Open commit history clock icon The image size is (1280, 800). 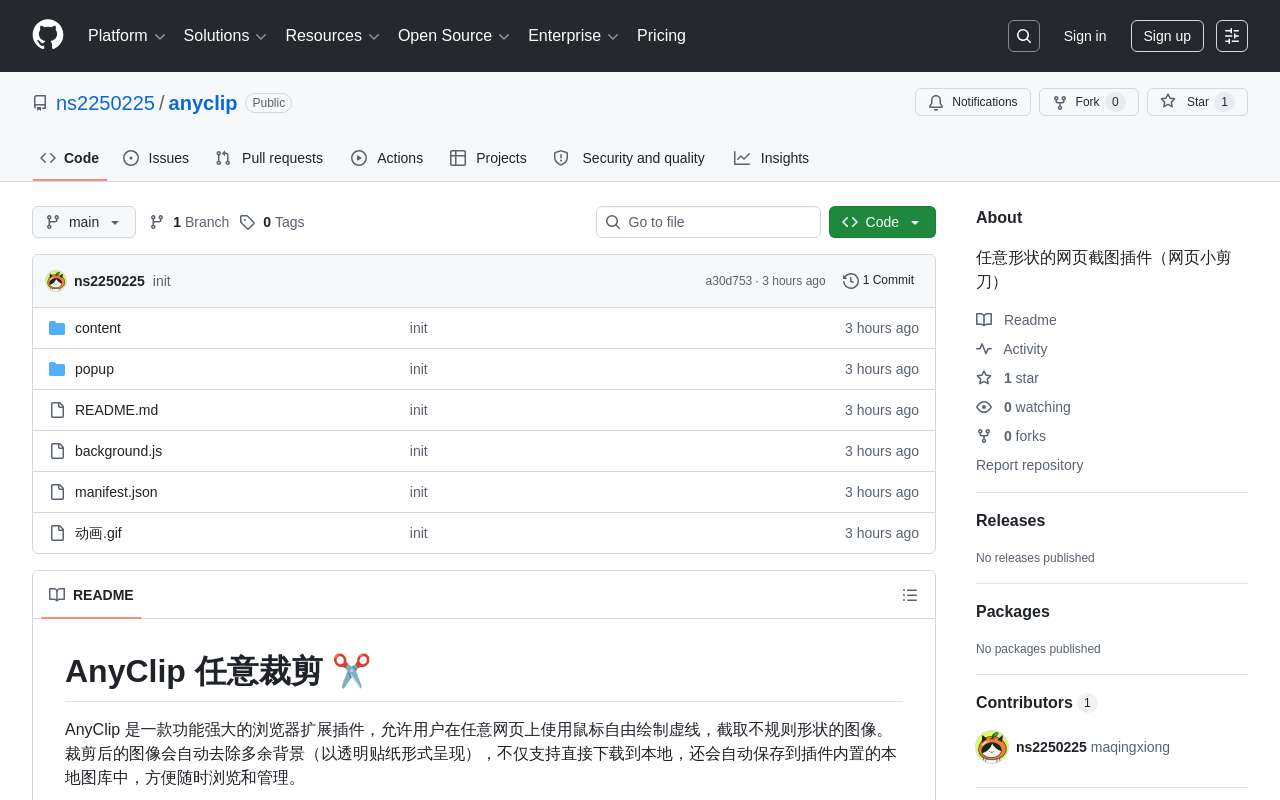[x=851, y=281]
